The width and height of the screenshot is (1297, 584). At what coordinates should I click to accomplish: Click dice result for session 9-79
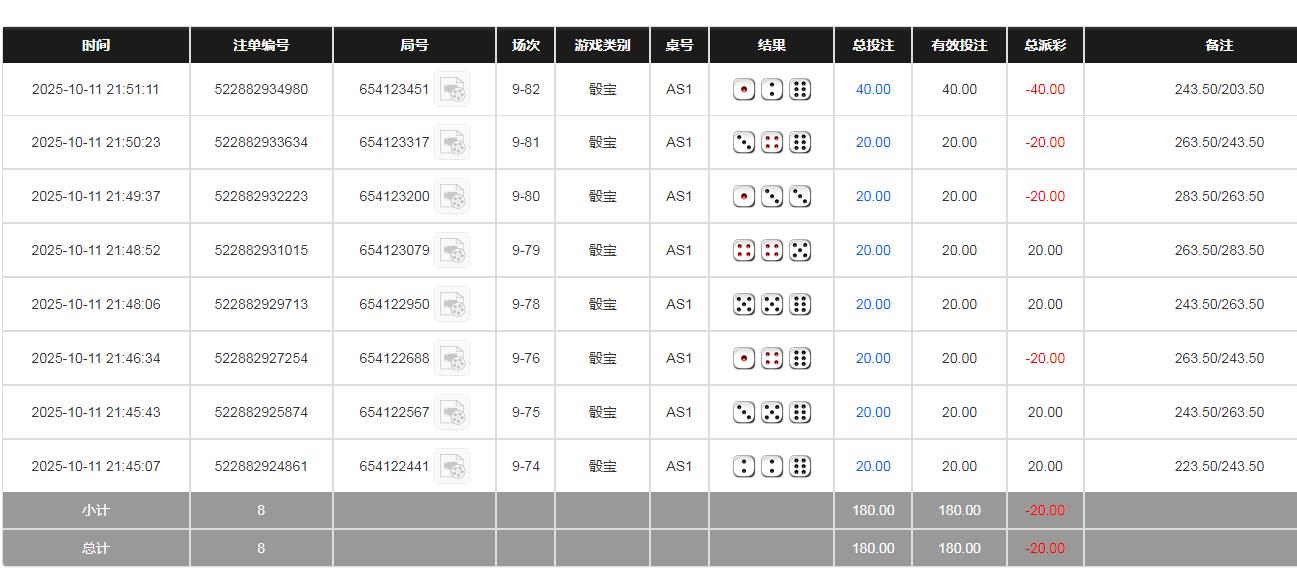click(772, 251)
